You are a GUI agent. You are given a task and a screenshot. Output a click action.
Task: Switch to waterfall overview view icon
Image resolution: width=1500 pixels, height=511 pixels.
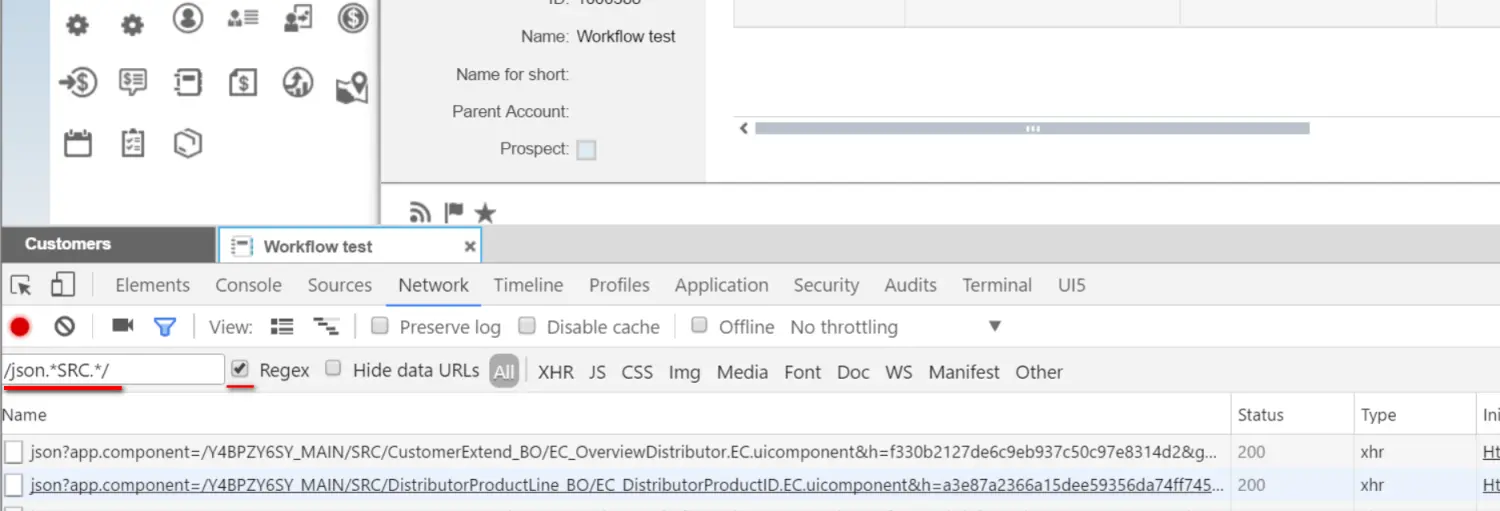pyautogui.click(x=325, y=326)
